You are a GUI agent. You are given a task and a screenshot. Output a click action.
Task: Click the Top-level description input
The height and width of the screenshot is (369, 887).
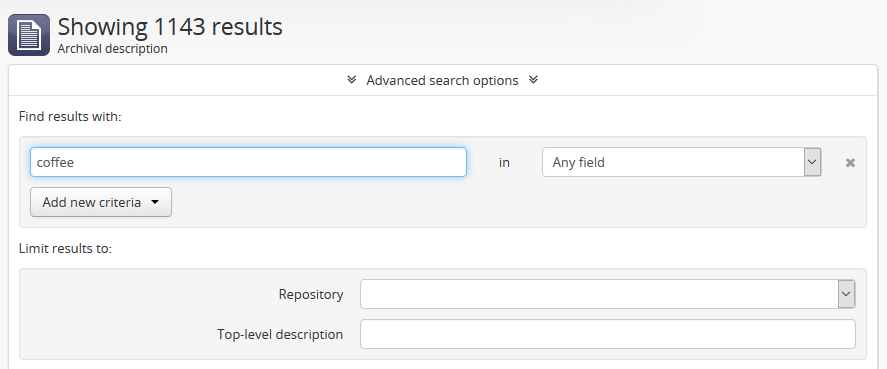[x=608, y=334]
